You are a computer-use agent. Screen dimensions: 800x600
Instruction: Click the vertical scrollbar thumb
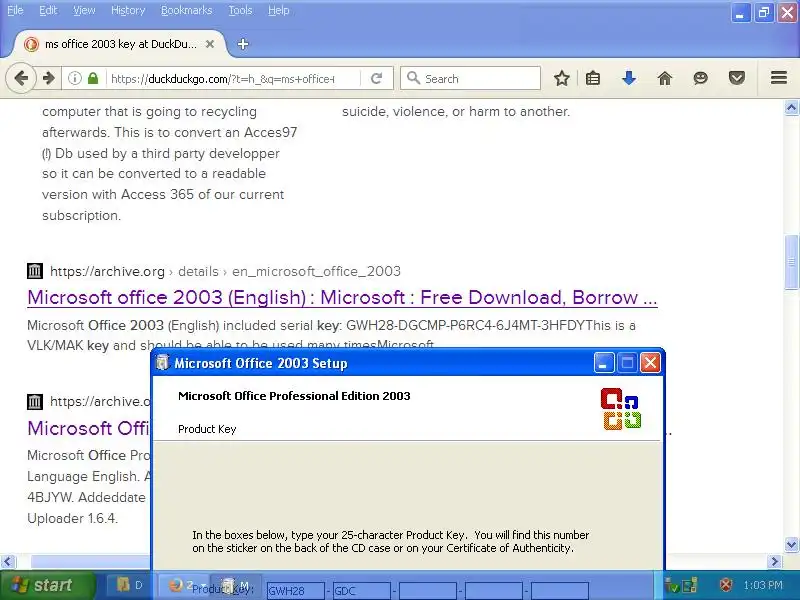791,262
